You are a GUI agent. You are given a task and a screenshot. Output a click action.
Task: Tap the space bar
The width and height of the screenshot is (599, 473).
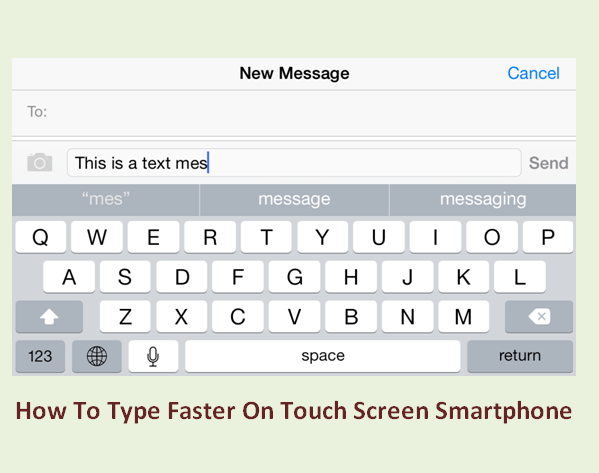323,356
